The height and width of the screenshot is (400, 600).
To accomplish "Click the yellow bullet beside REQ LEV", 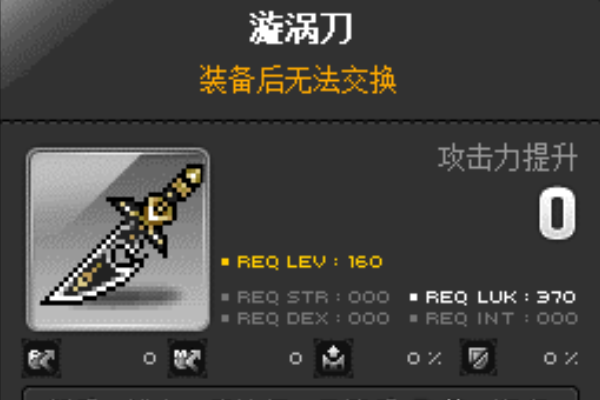I will pos(225,262).
